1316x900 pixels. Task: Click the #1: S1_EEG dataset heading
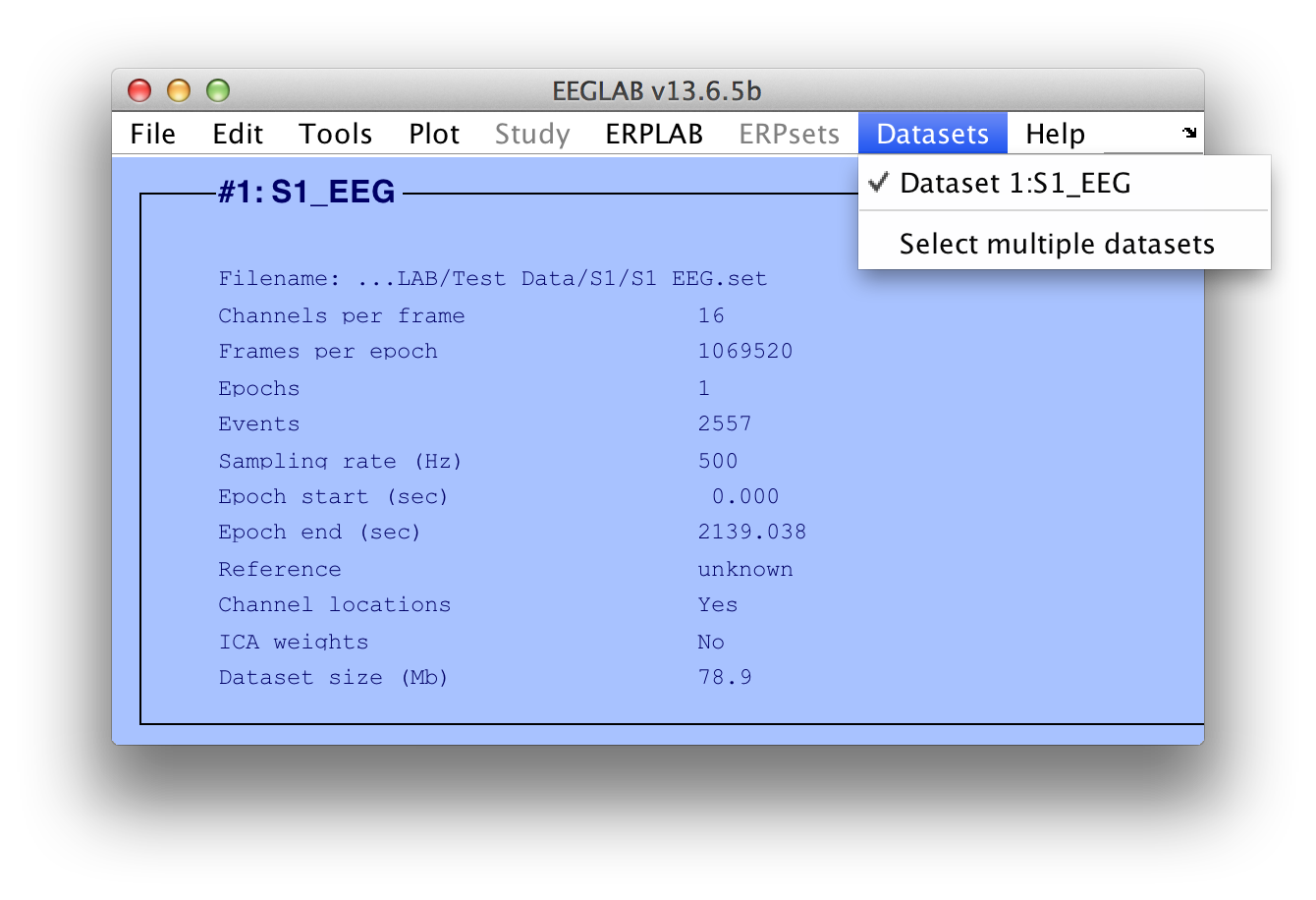coord(306,193)
